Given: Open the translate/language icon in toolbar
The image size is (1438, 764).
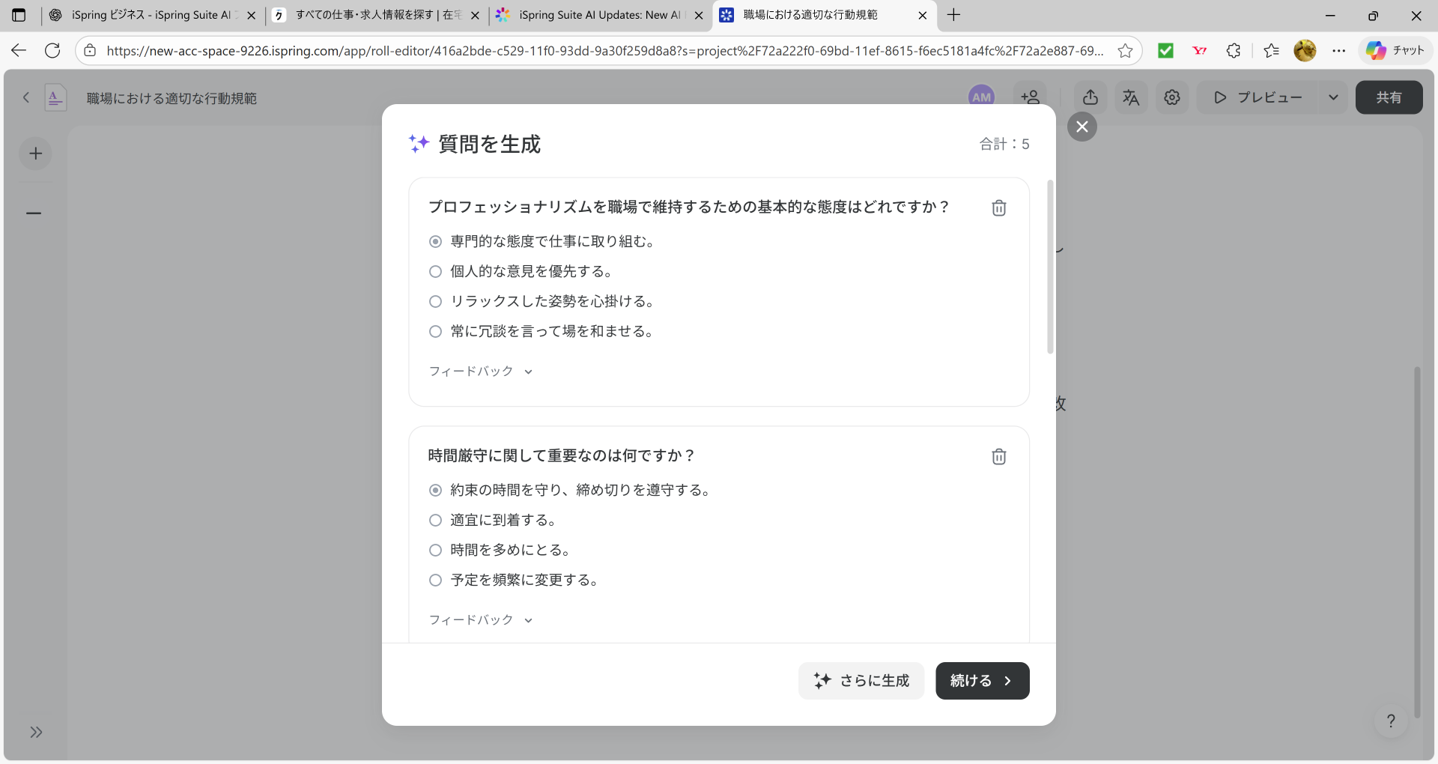Looking at the screenshot, I should click(x=1130, y=97).
